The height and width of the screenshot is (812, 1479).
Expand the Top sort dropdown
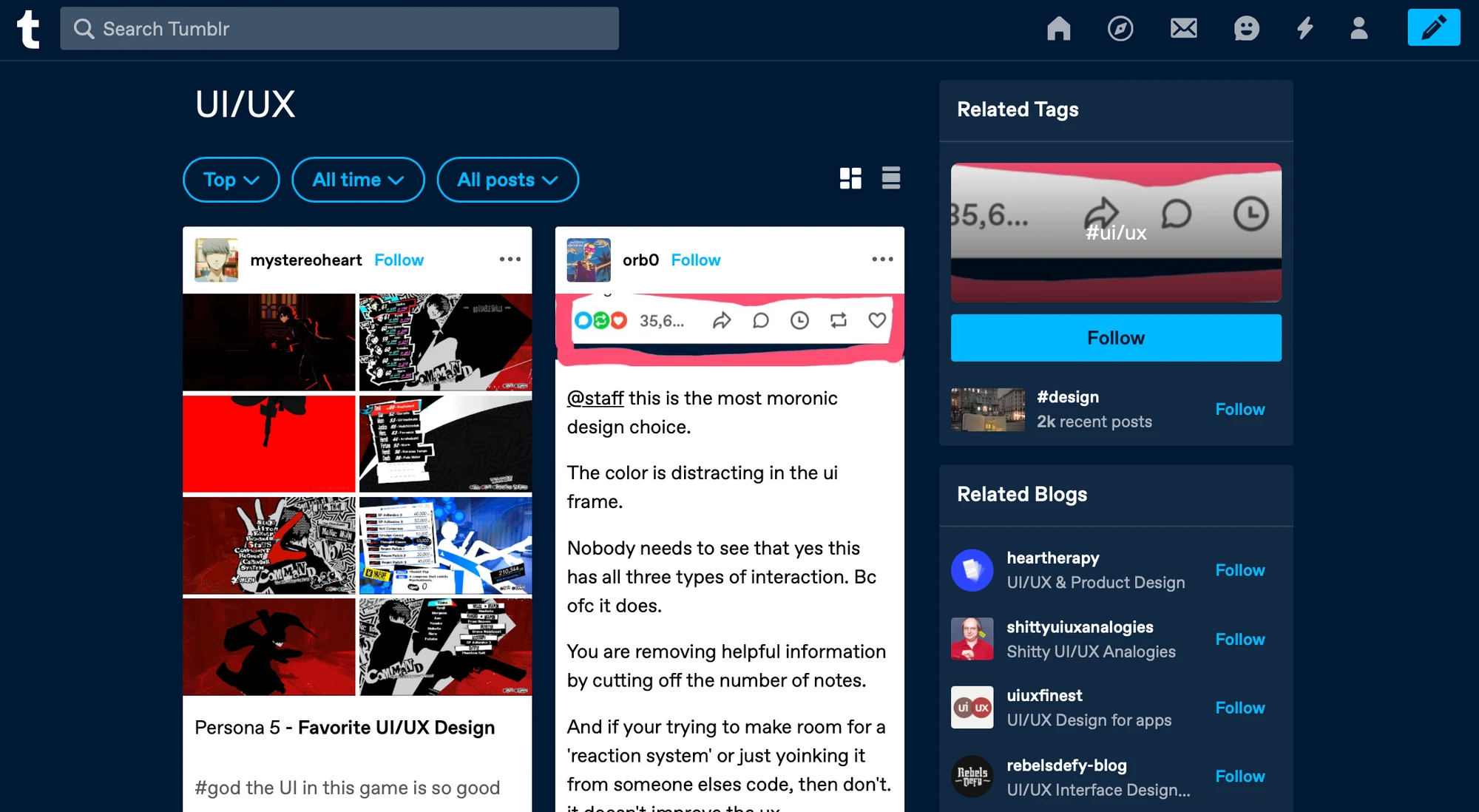231,180
